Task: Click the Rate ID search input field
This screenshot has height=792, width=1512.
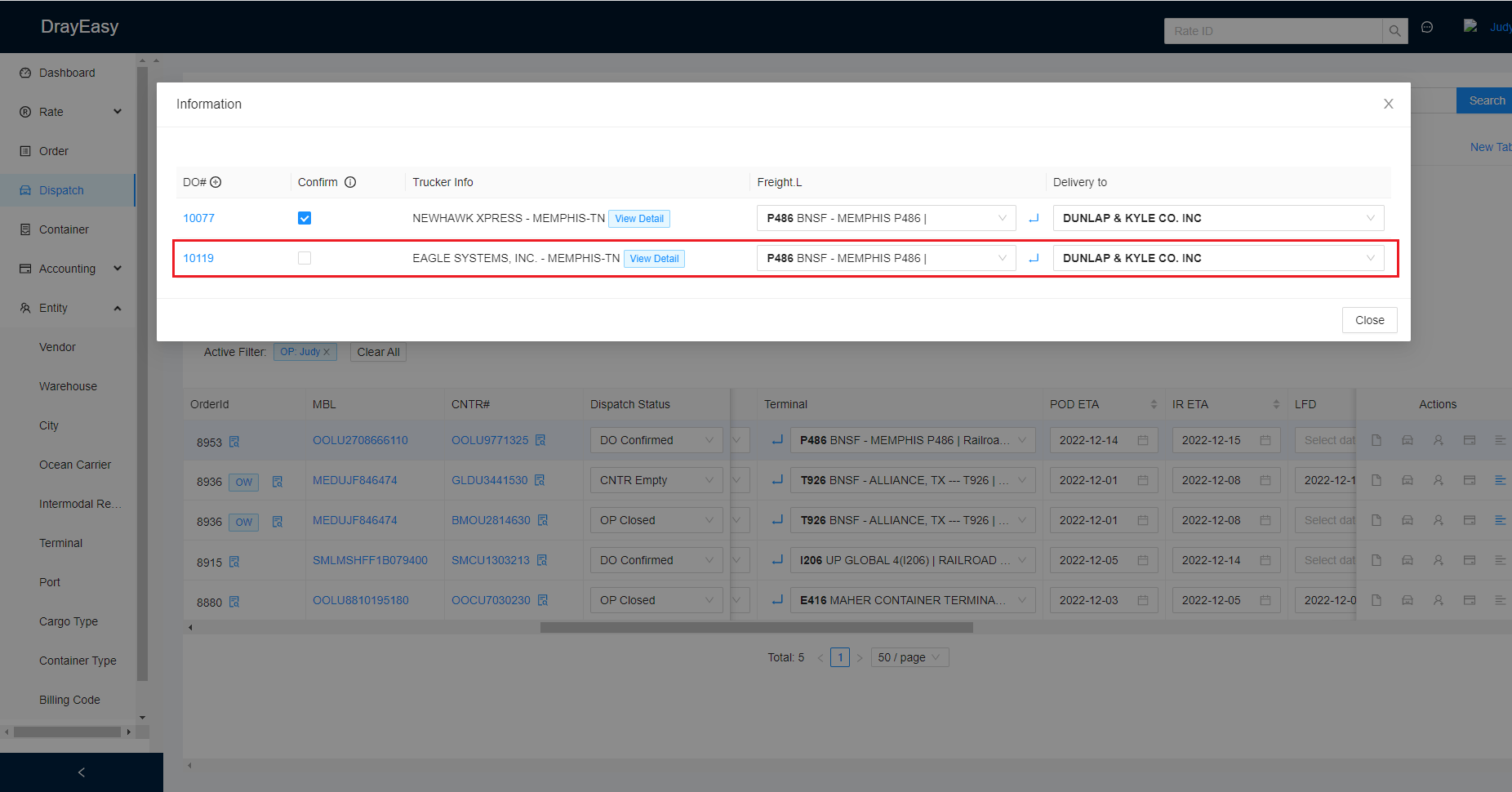Action: tap(1274, 31)
